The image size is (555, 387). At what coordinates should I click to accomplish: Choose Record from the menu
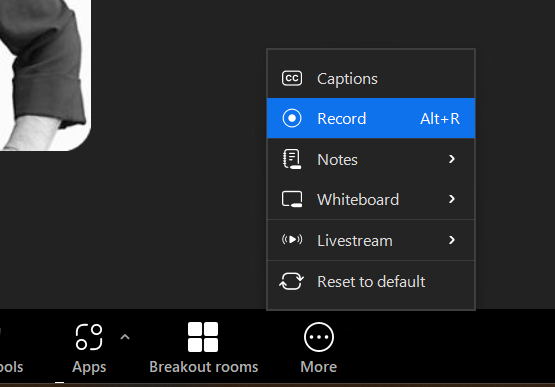tap(371, 118)
